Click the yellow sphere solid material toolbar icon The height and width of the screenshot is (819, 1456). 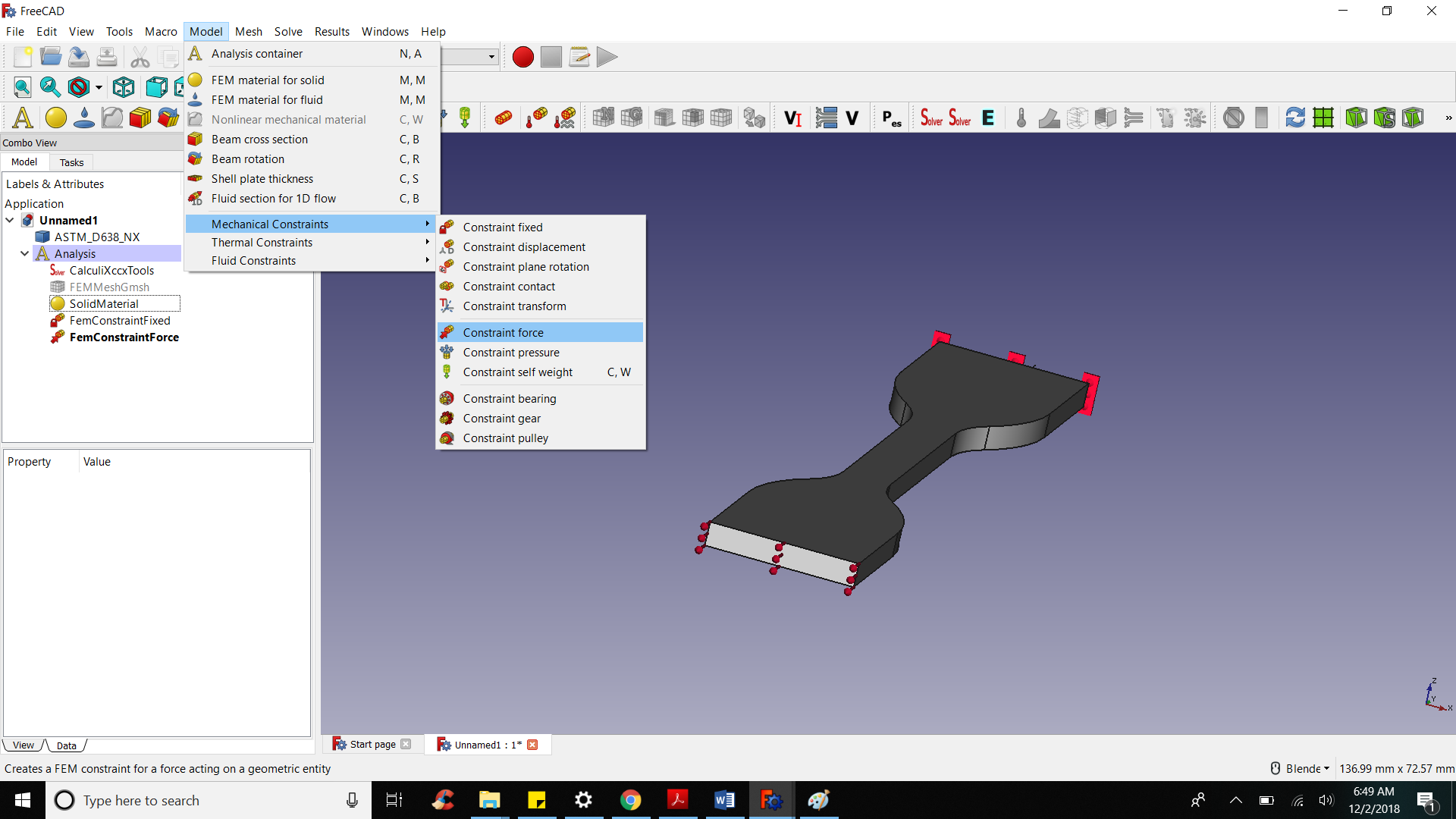(x=55, y=118)
